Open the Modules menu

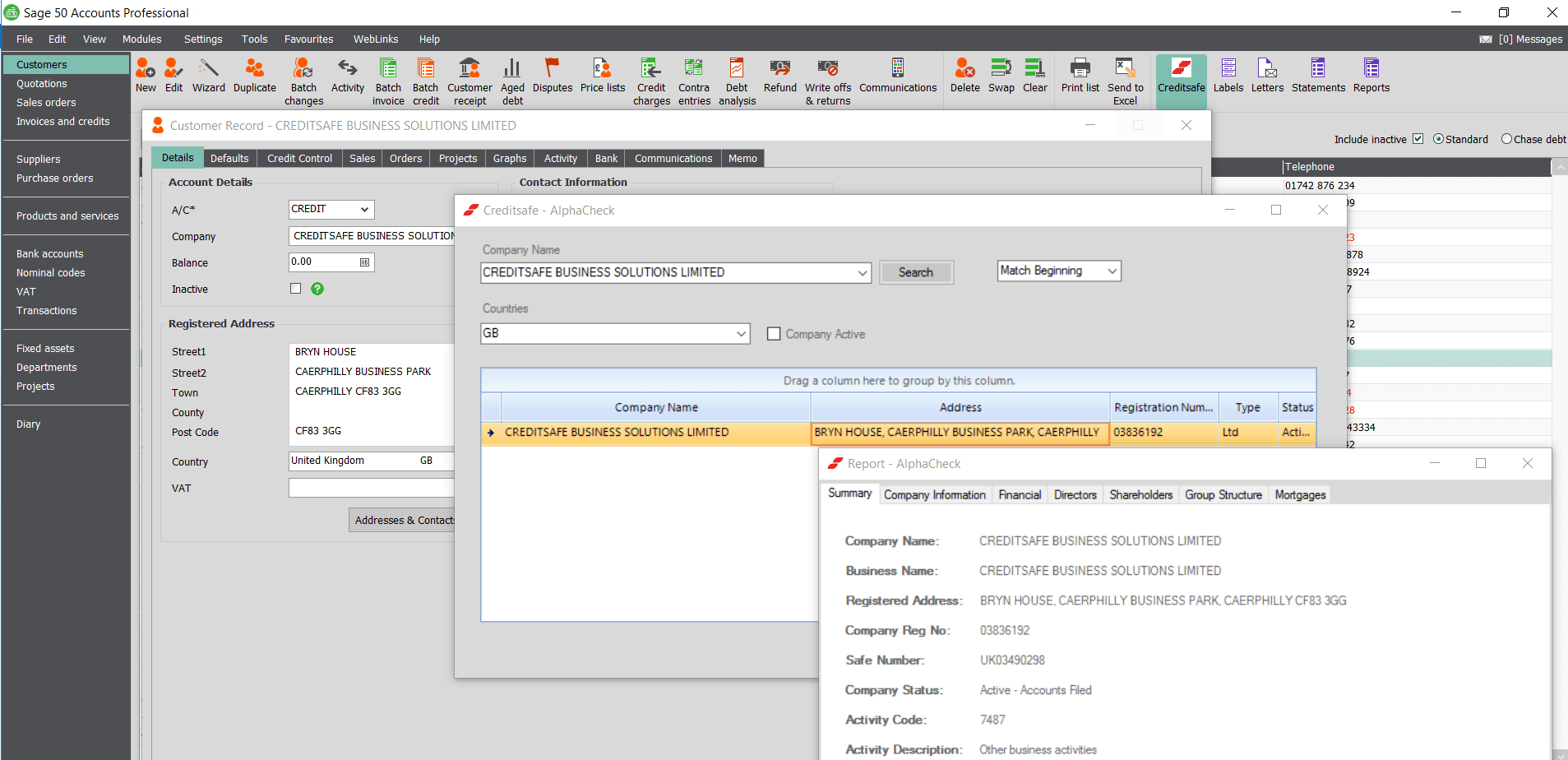pos(142,39)
